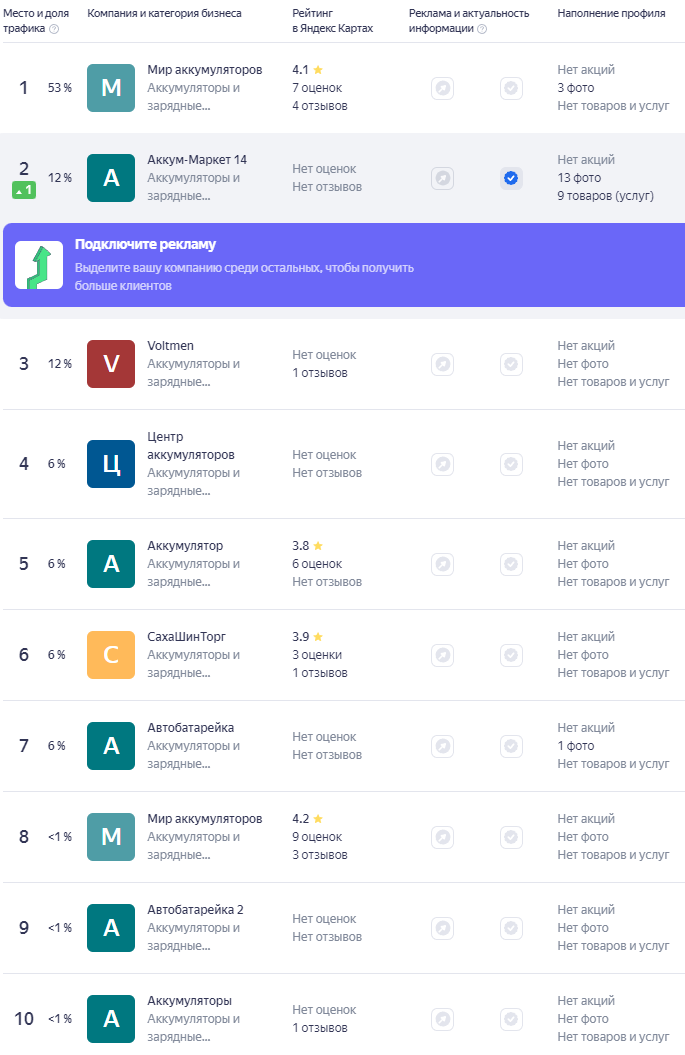Click 'Компания и категория бизнеса' column header
Viewport: 685px width, 1055px height.
(x=164, y=13)
